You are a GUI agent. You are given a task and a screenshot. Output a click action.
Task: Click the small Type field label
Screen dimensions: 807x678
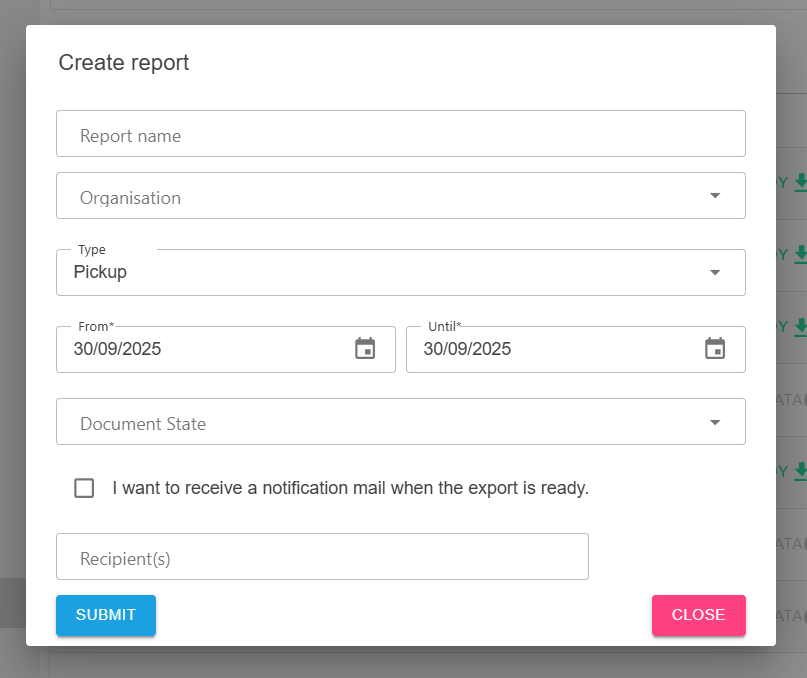tap(92, 250)
